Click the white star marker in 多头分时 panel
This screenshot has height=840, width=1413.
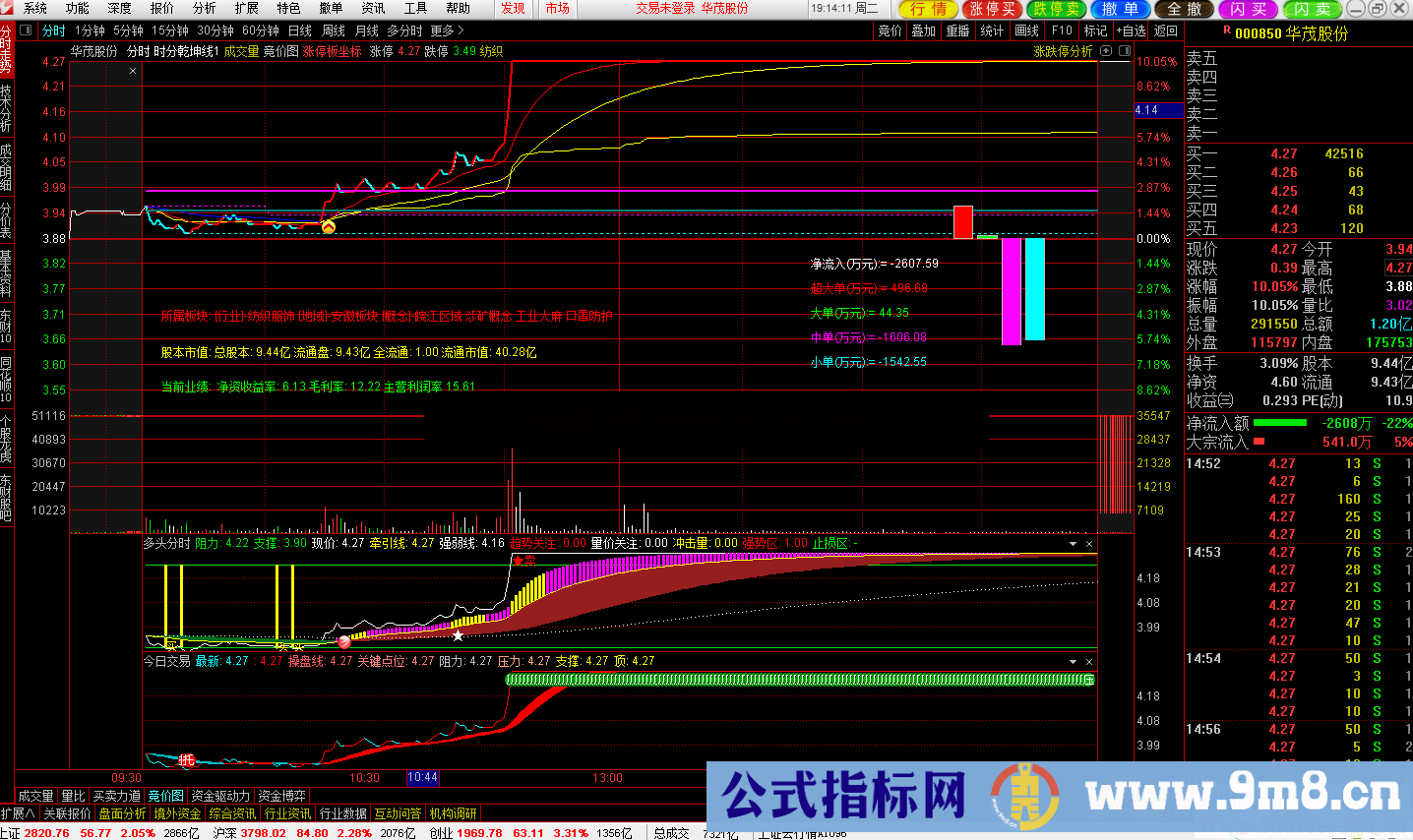(458, 635)
